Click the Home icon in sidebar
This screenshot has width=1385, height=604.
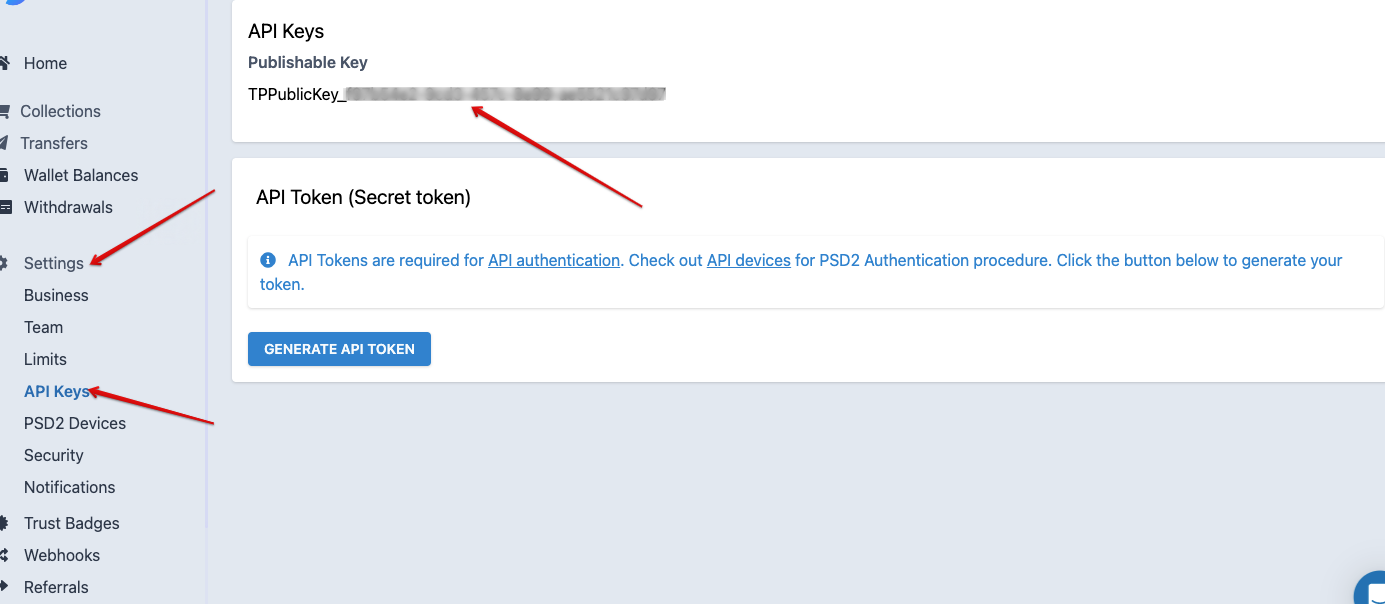(x=4, y=63)
